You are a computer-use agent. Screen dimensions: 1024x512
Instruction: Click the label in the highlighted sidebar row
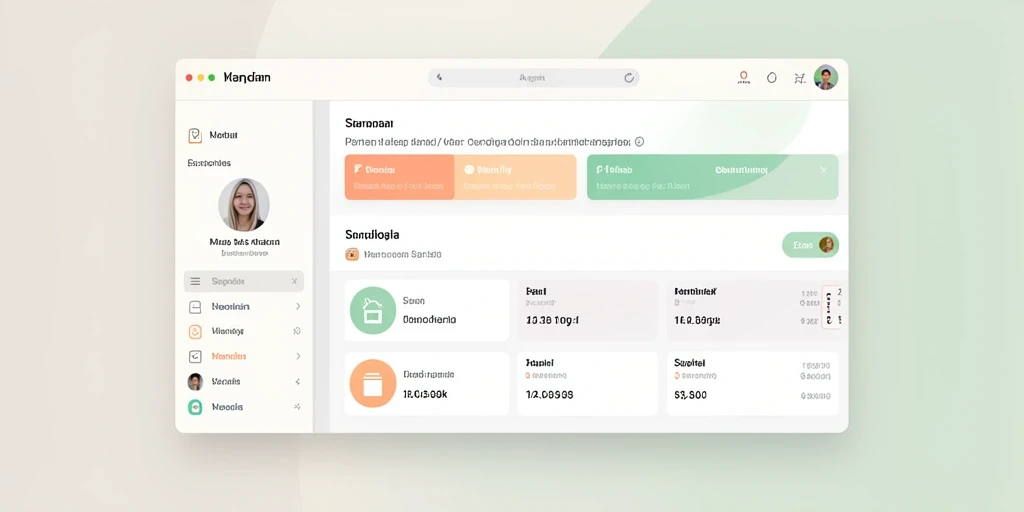pos(228,281)
